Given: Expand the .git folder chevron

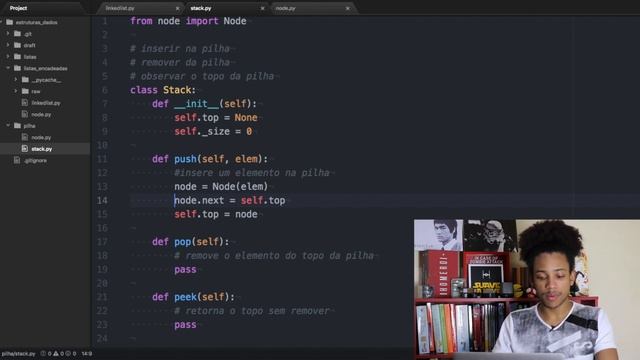Looking at the screenshot, I should [x=8, y=33].
